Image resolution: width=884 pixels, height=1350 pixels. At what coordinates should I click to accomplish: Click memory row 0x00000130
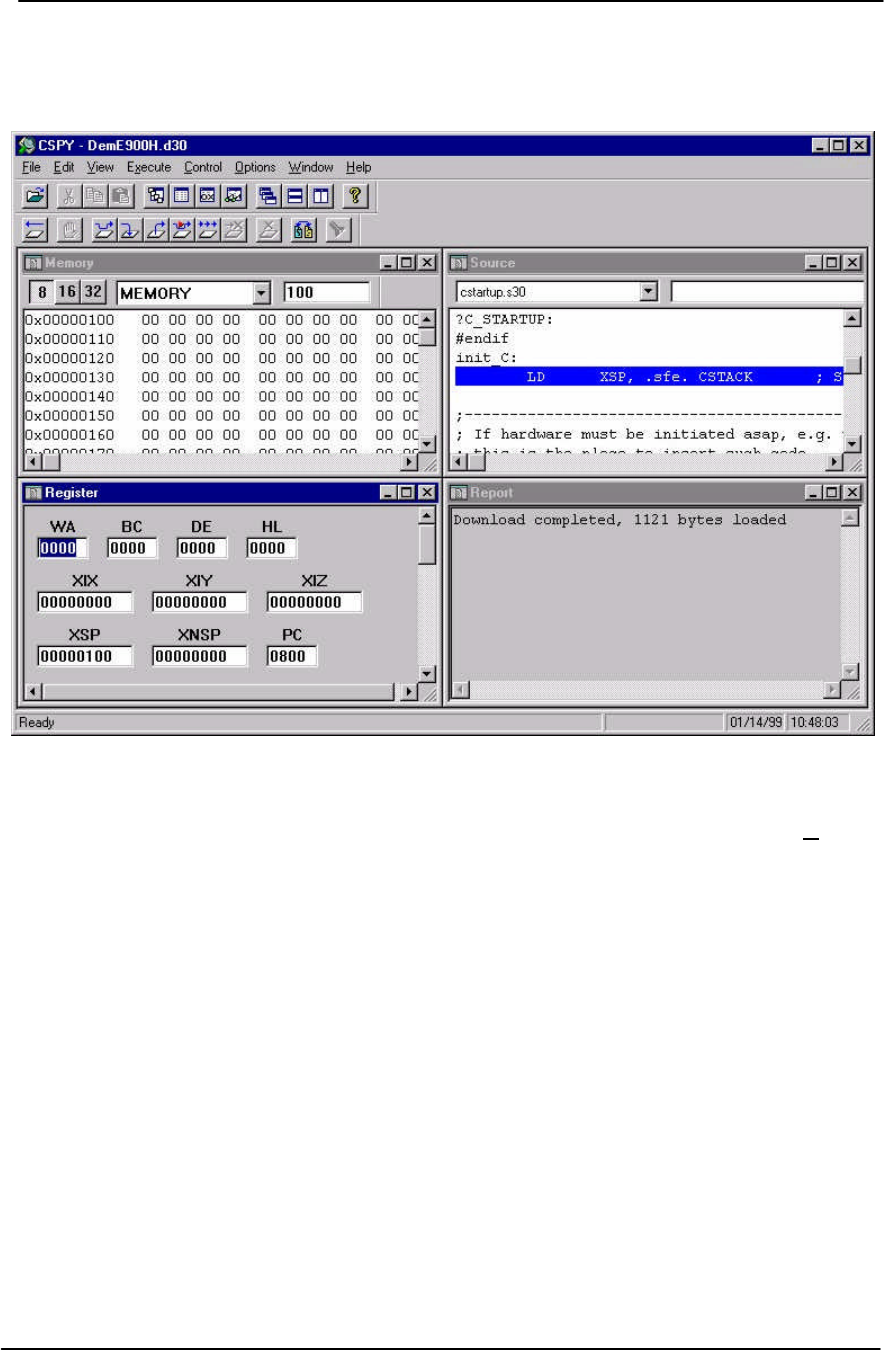(220, 378)
